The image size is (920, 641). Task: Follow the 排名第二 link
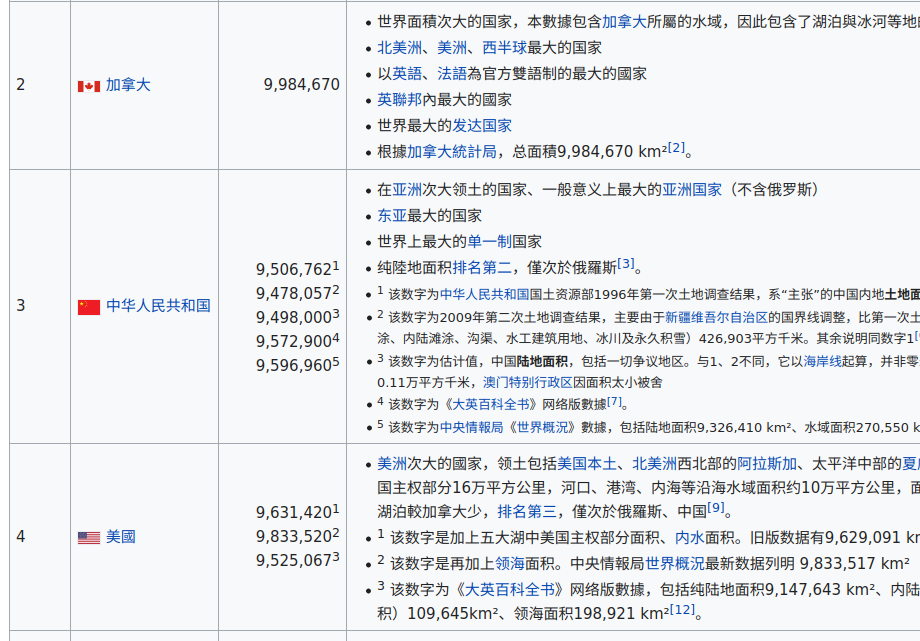pyautogui.click(x=482, y=268)
